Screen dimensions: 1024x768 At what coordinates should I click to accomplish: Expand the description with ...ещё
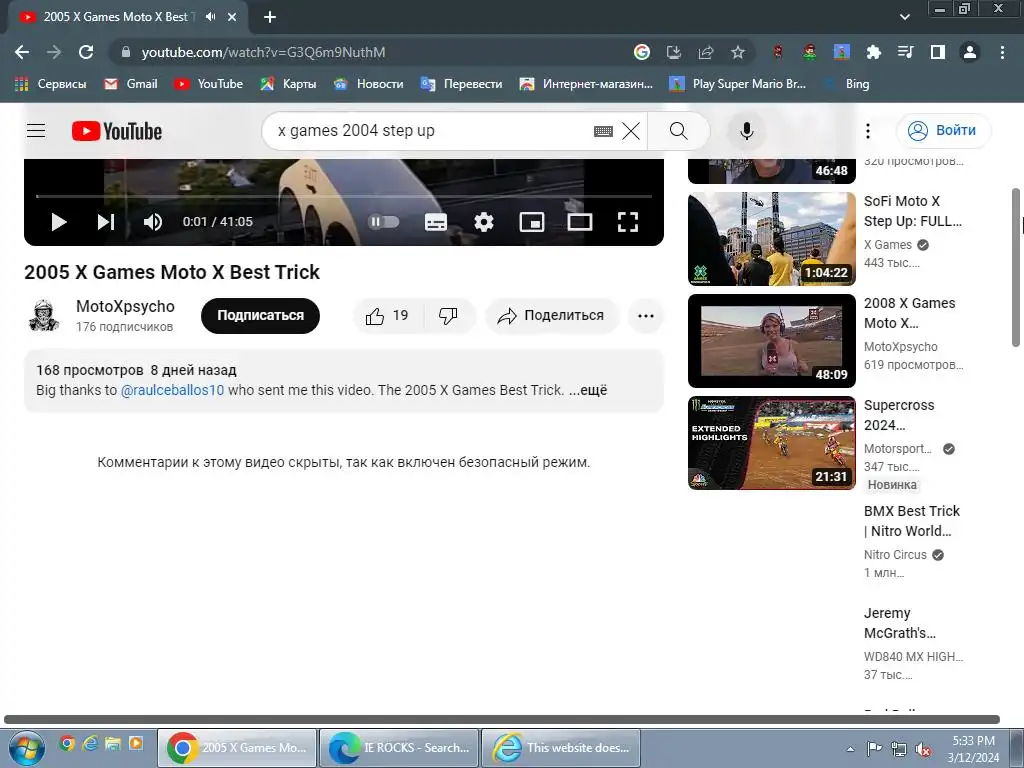pyautogui.click(x=588, y=390)
